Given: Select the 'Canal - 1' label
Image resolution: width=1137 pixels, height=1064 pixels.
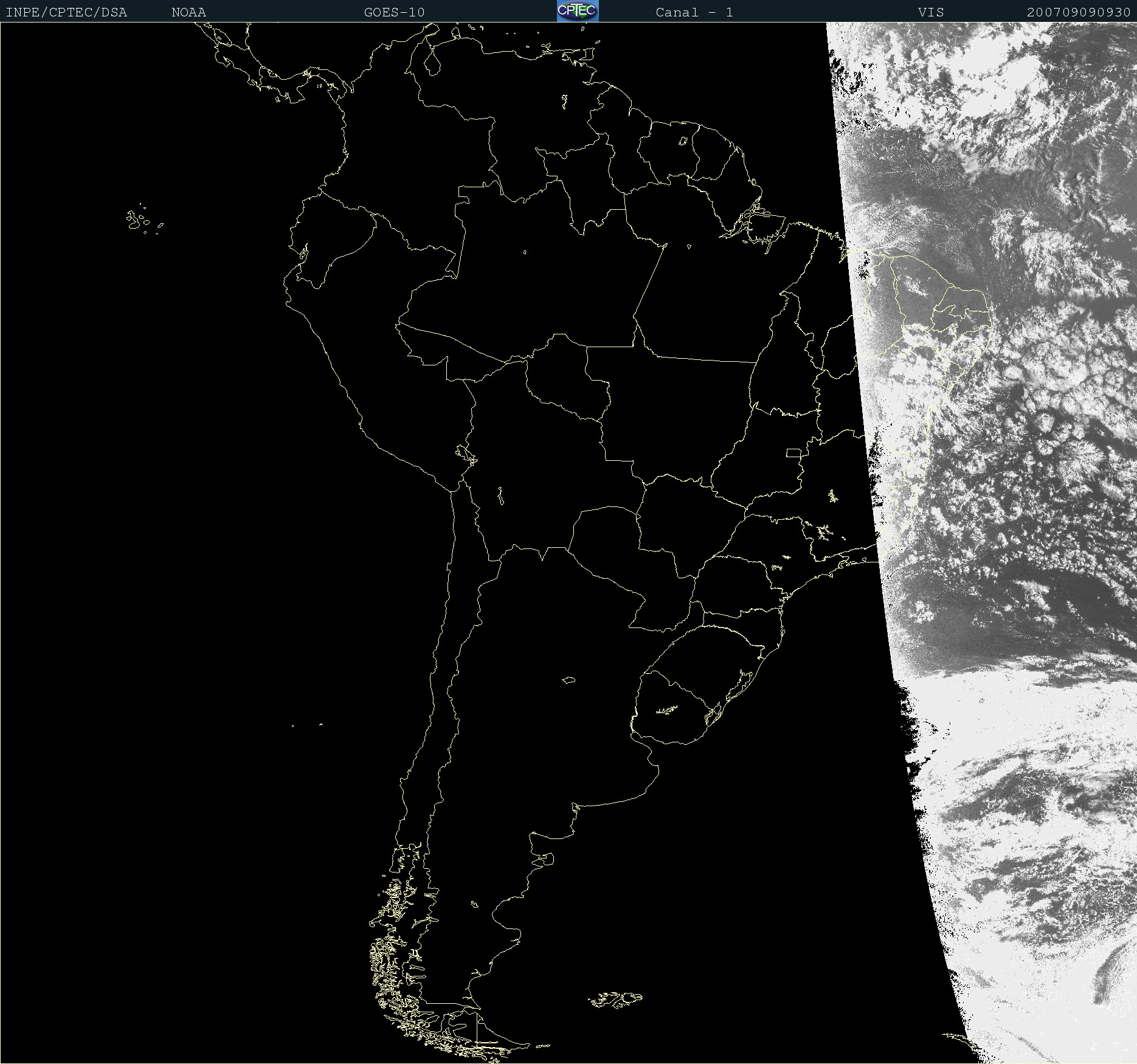Looking at the screenshot, I should pyautogui.click(x=694, y=12).
